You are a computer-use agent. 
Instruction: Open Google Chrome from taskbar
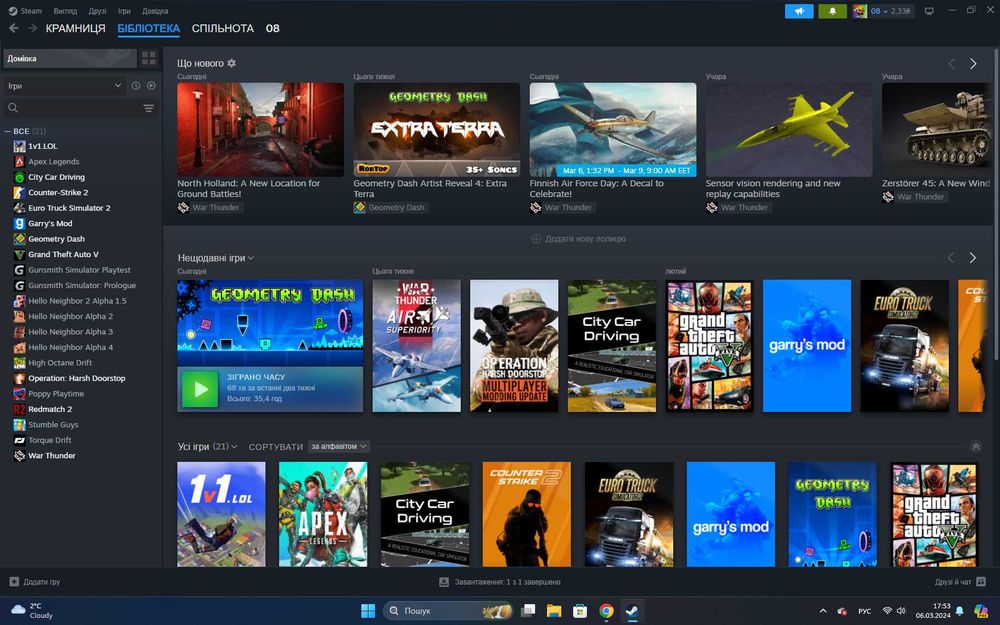(x=606, y=610)
